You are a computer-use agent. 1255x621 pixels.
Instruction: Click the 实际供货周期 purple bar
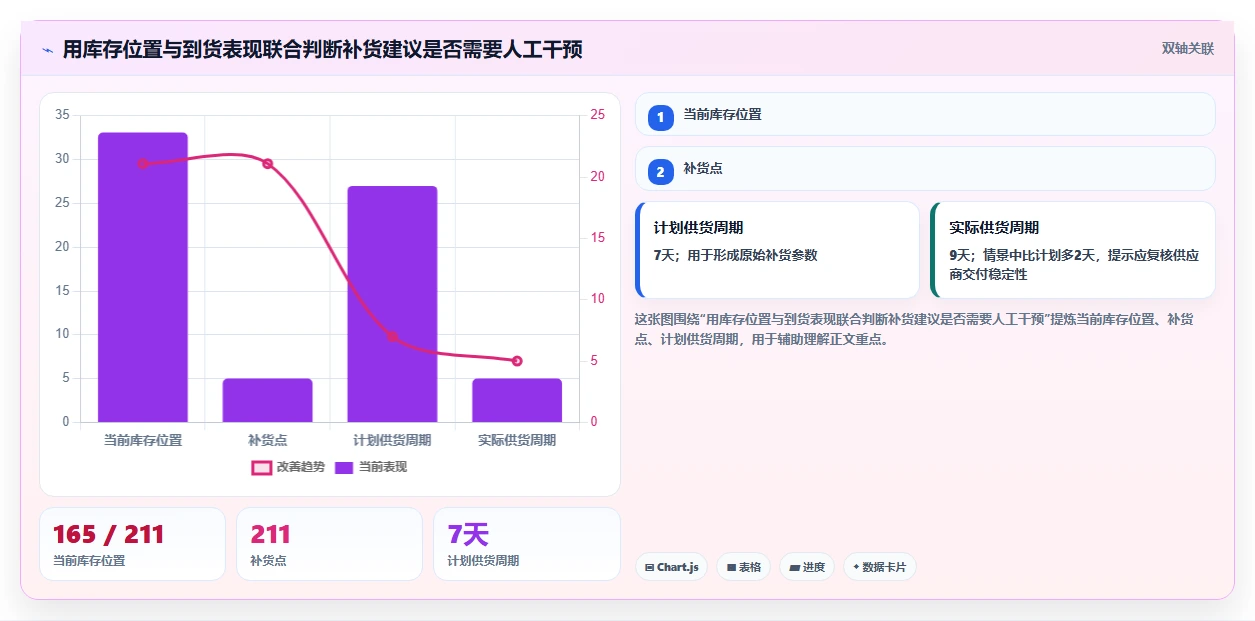tap(517, 400)
